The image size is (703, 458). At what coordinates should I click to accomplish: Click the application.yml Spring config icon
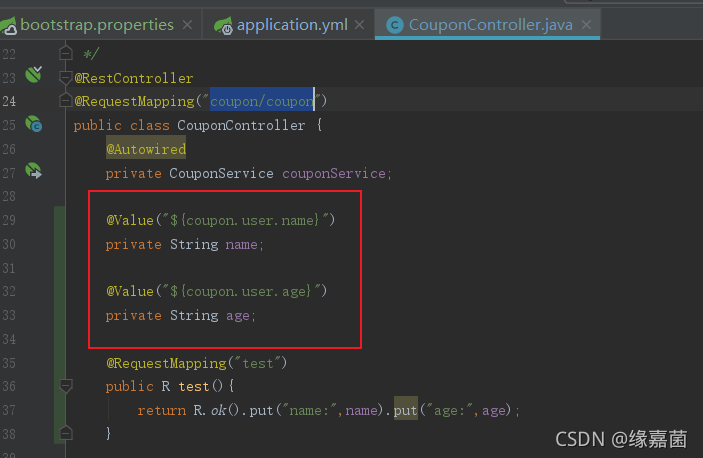click(223, 26)
